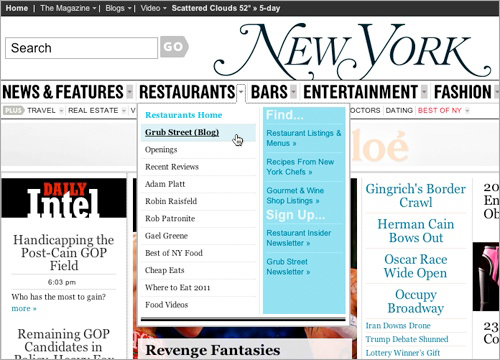Open Cheap Eats in the dropdown menu
The height and width of the screenshot is (360, 500).
(x=164, y=270)
